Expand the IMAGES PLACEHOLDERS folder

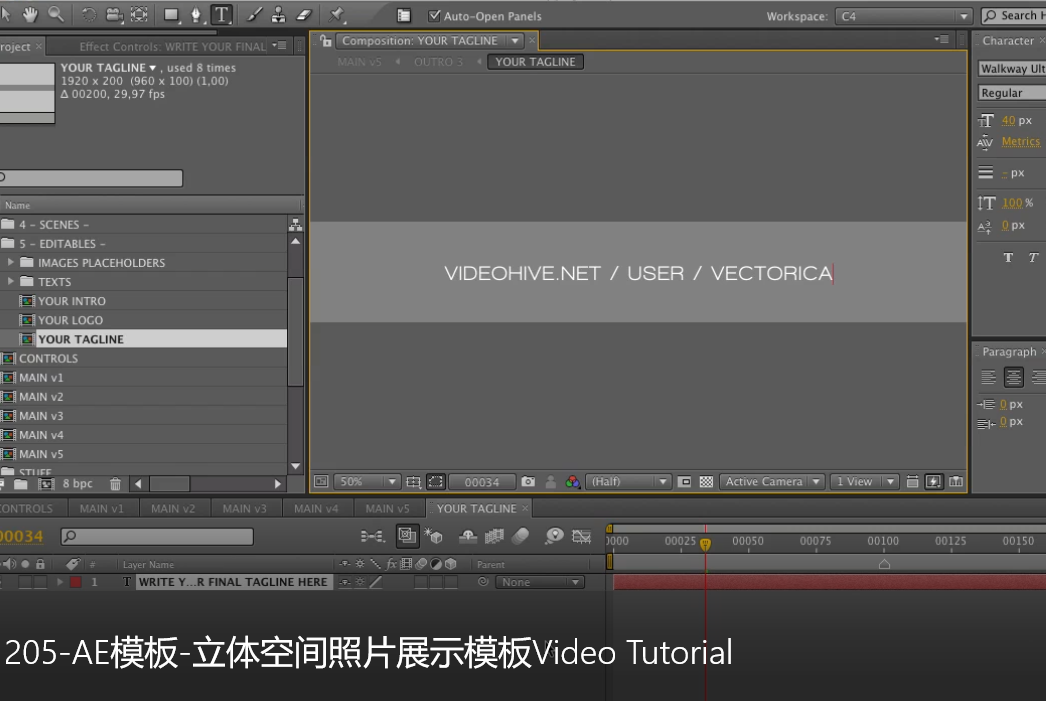point(11,263)
